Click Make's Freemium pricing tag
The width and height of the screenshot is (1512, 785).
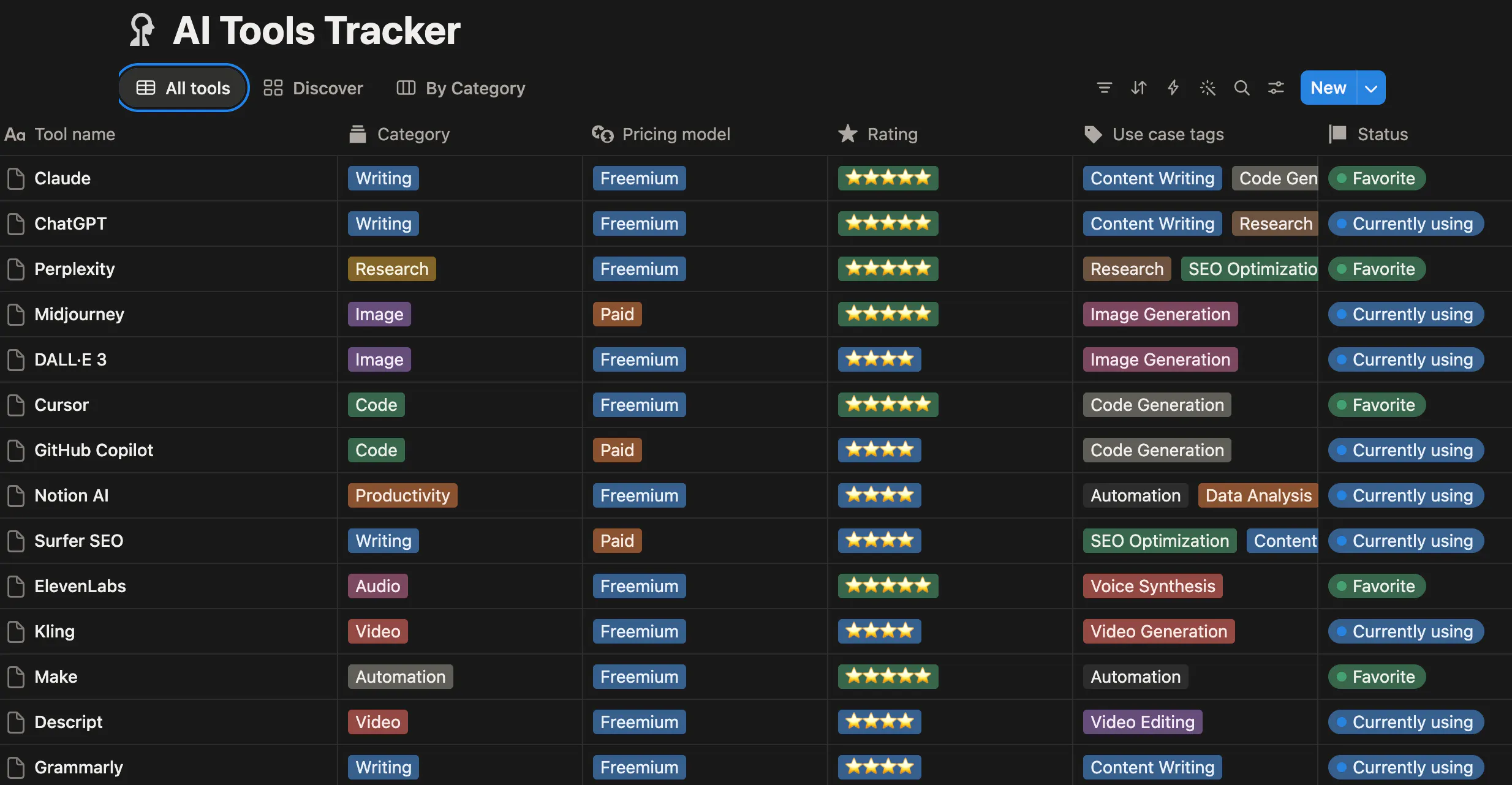(639, 677)
